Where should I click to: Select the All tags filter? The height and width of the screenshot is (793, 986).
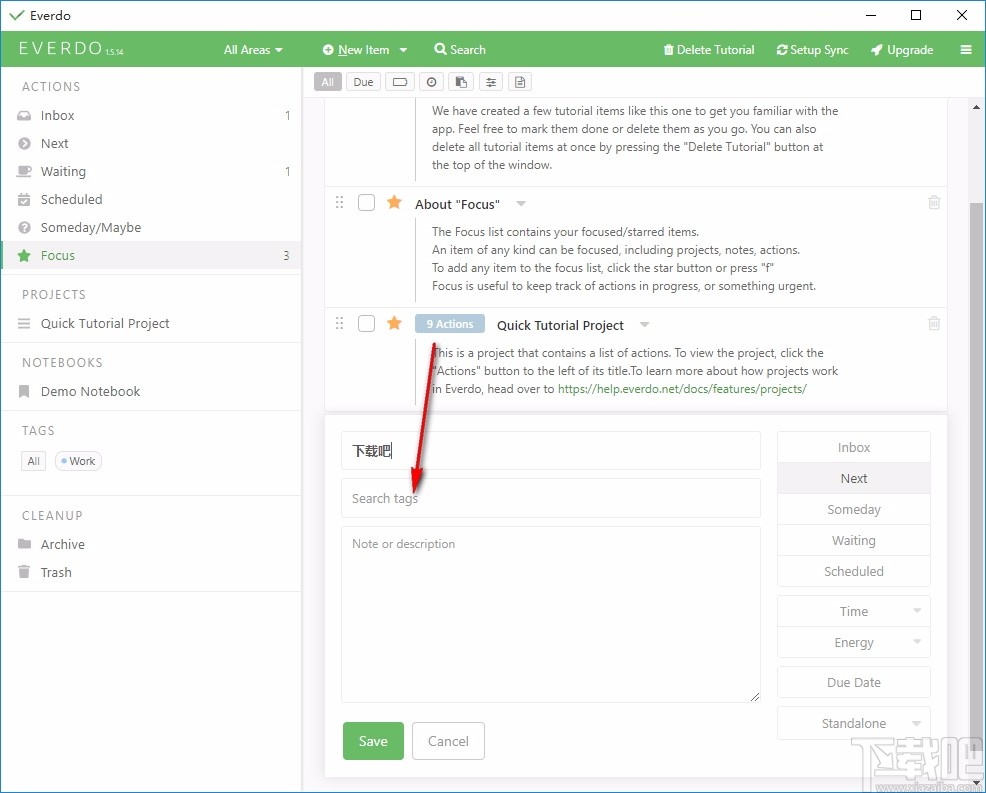[x=33, y=461]
